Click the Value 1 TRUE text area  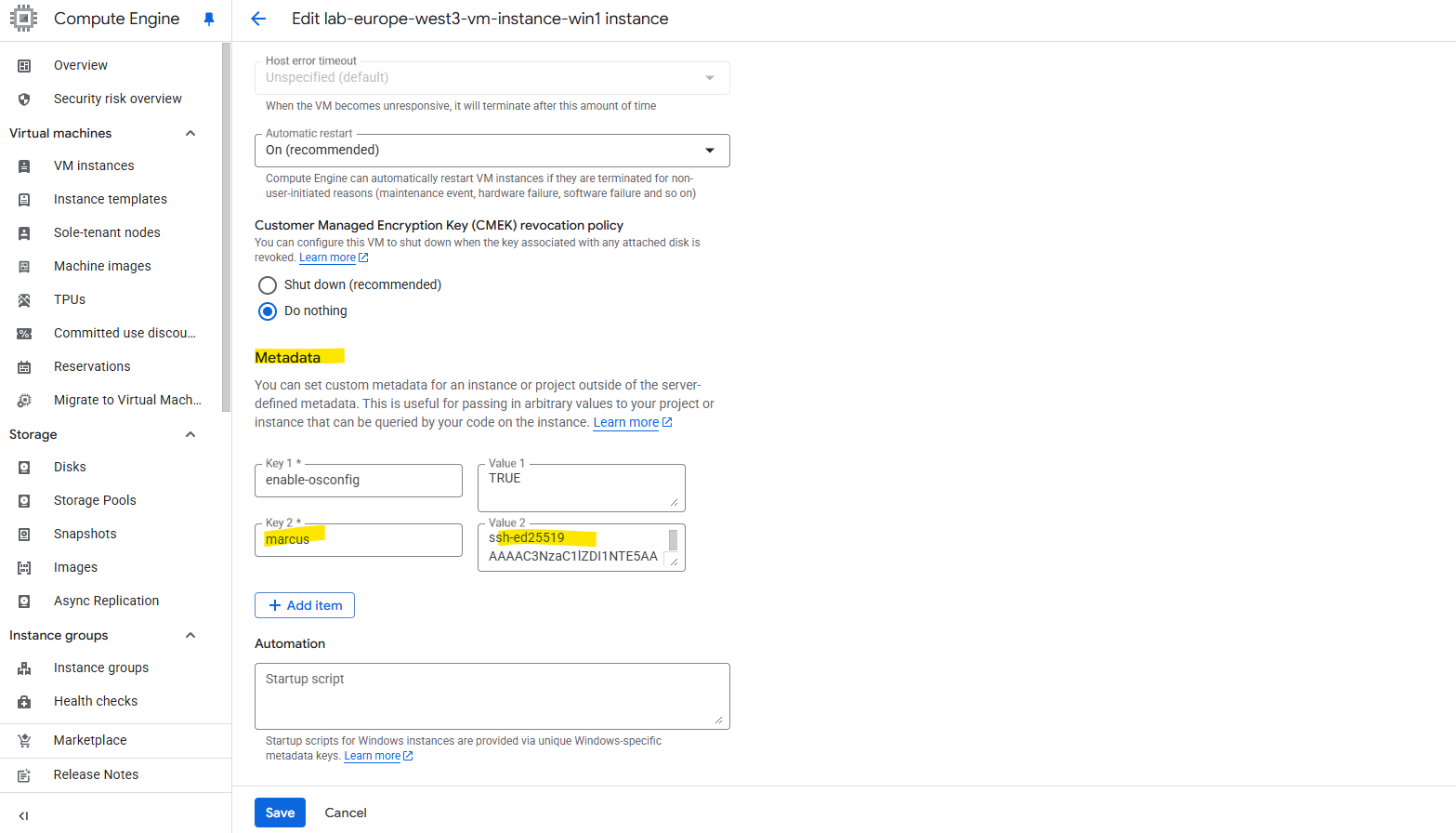tap(582, 488)
